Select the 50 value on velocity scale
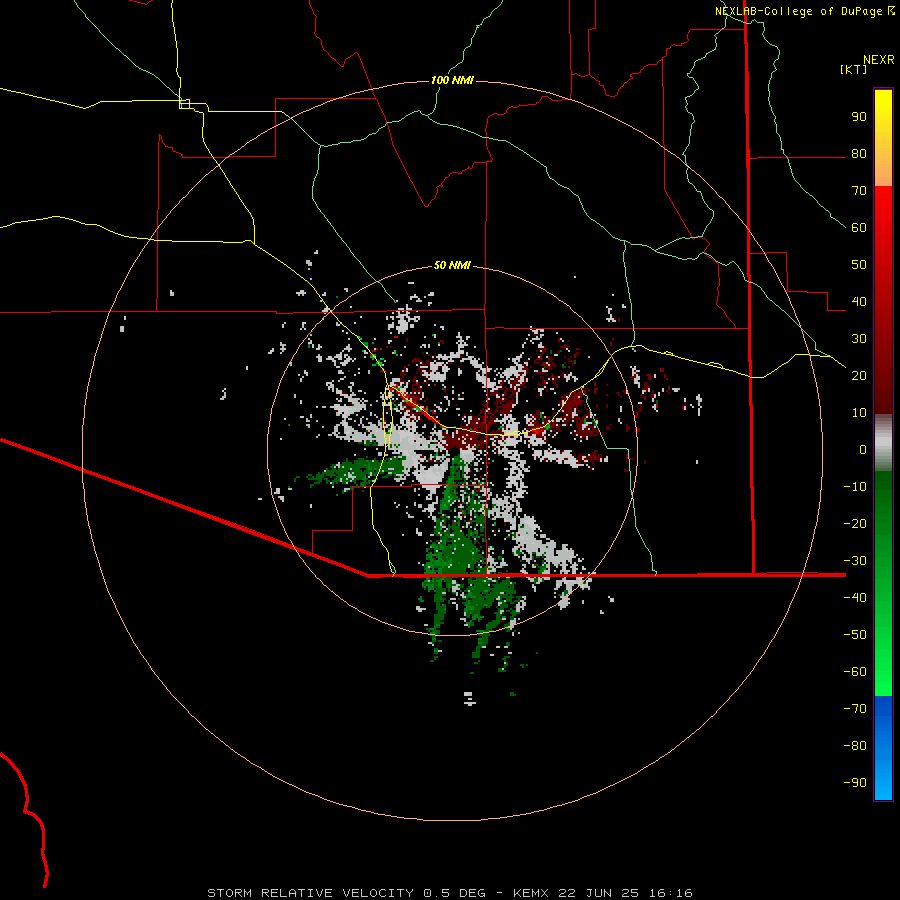 point(859,265)
